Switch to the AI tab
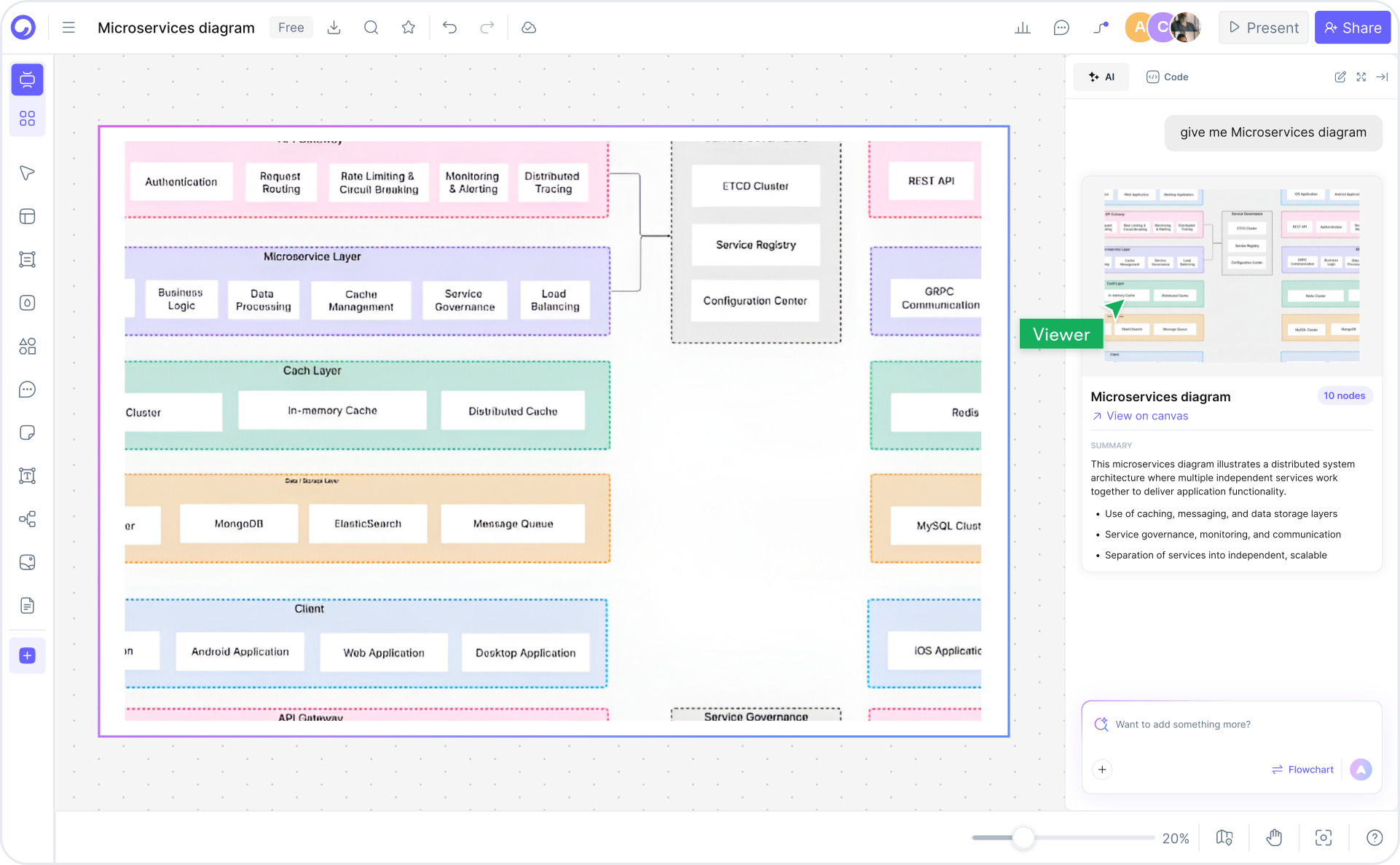This screenshot has height=865, width=1400. [1101, 76]
